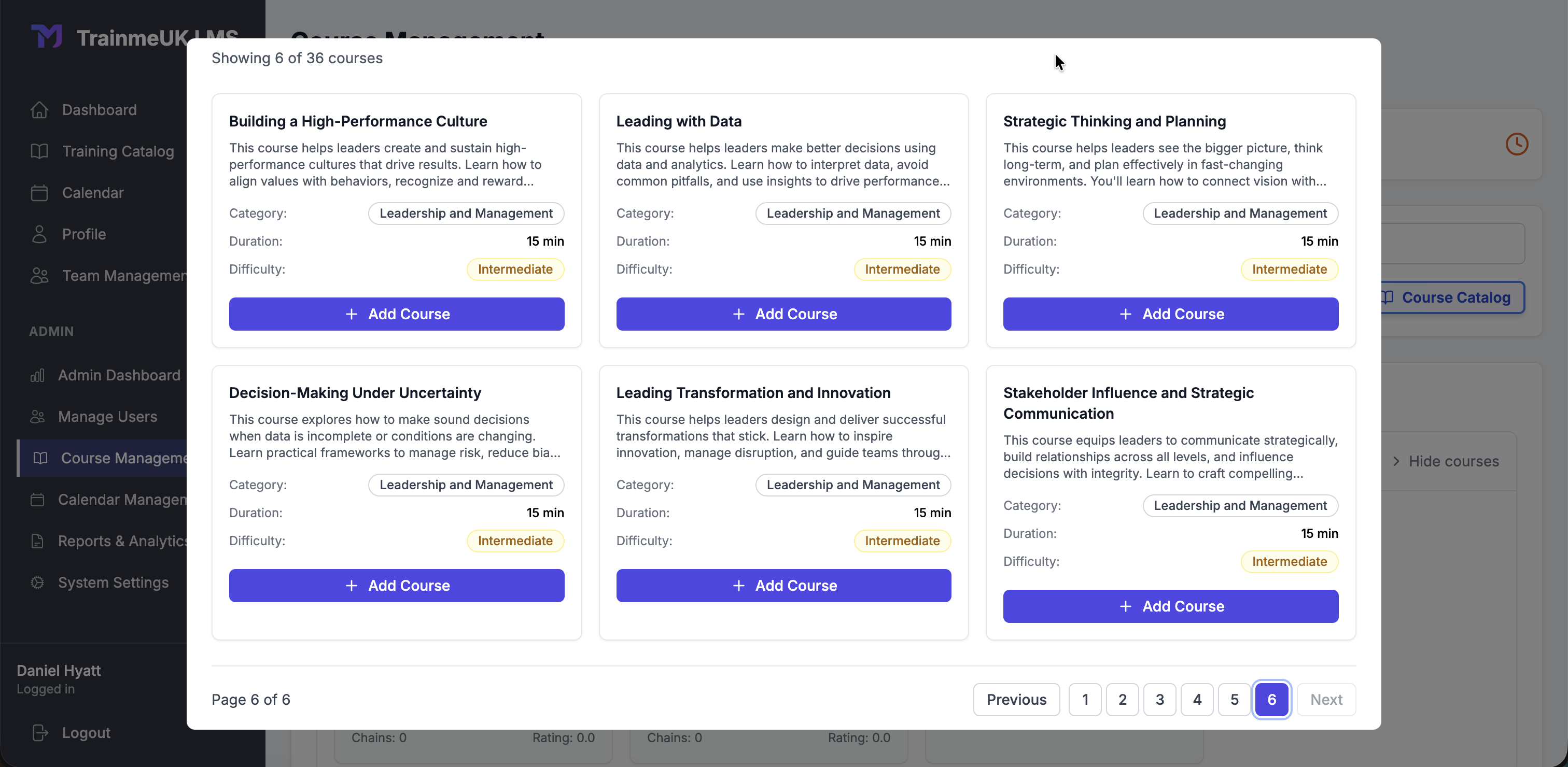Open the Dashboard home icon
The height and width of the screenshot is (767, 1568).
coord(39,110)
